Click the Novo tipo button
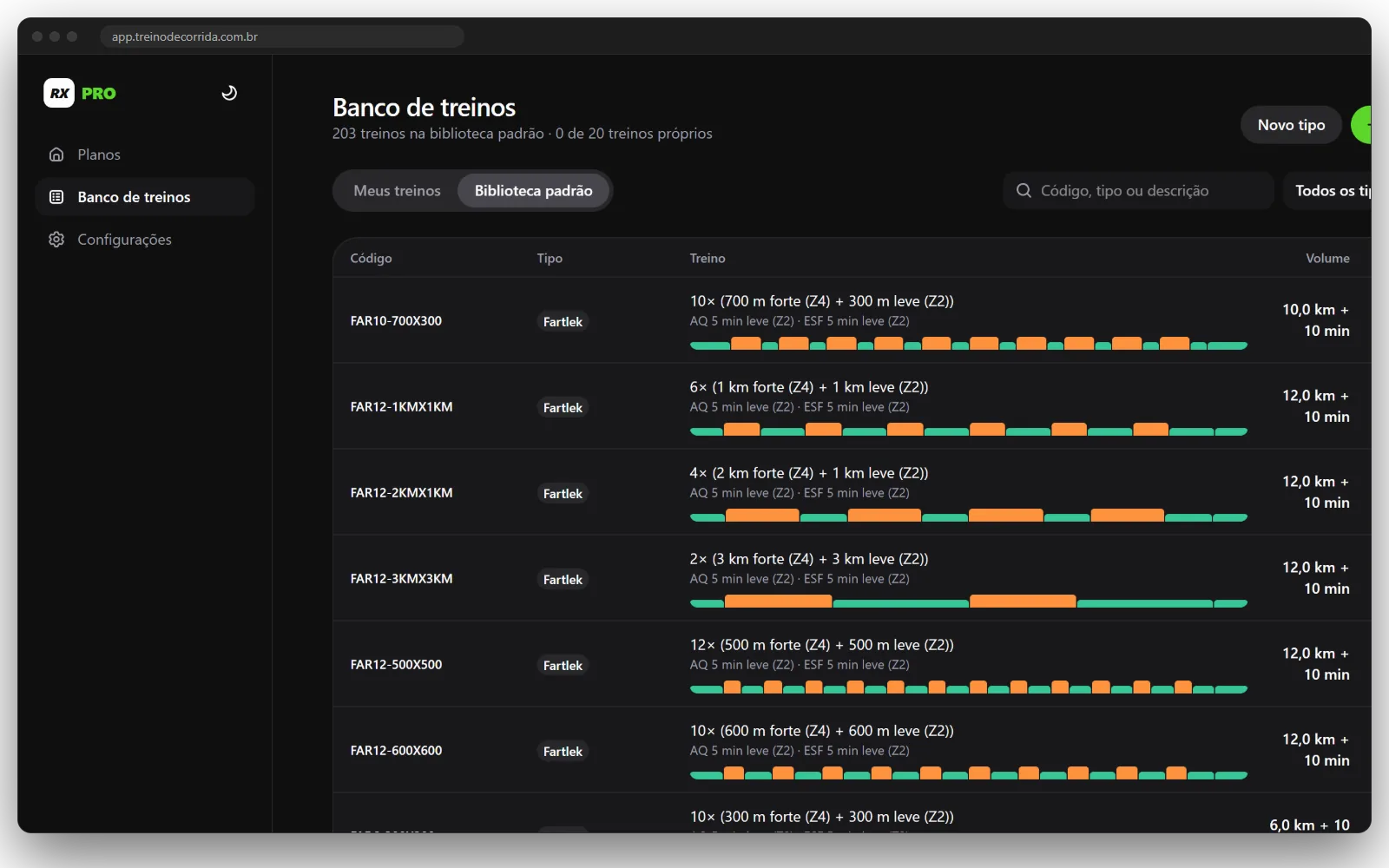This screenshot has height=868, width=1389. point(1291,125)
